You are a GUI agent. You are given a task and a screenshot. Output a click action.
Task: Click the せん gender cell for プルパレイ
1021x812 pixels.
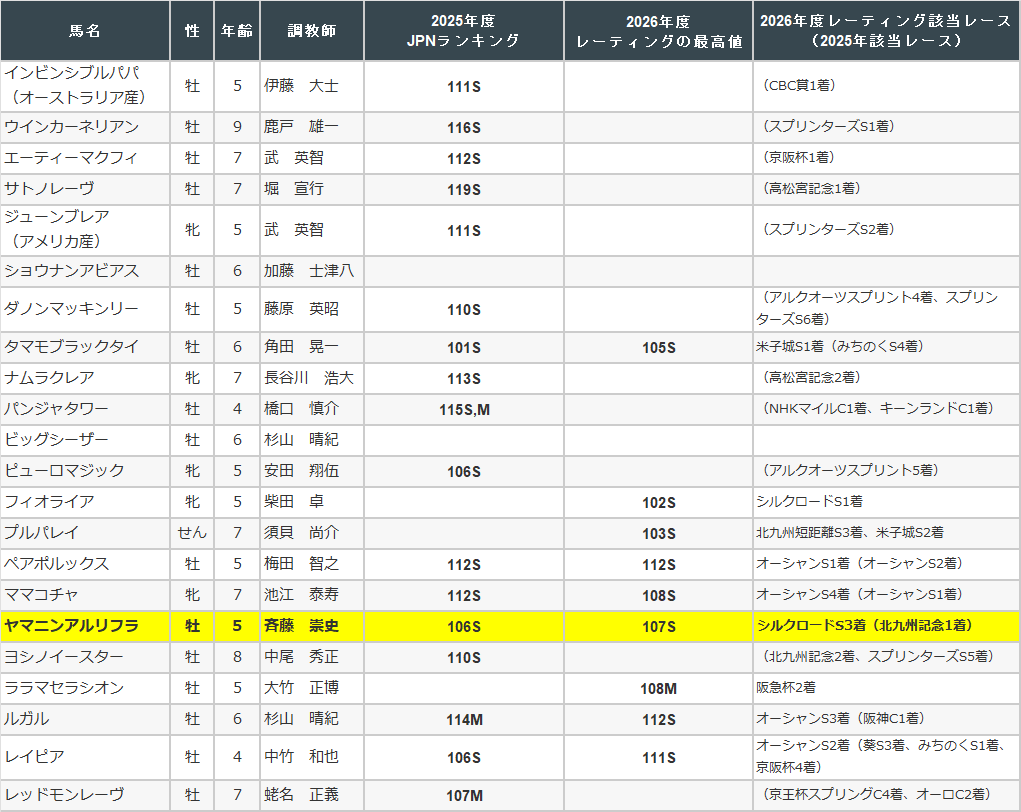192,533
